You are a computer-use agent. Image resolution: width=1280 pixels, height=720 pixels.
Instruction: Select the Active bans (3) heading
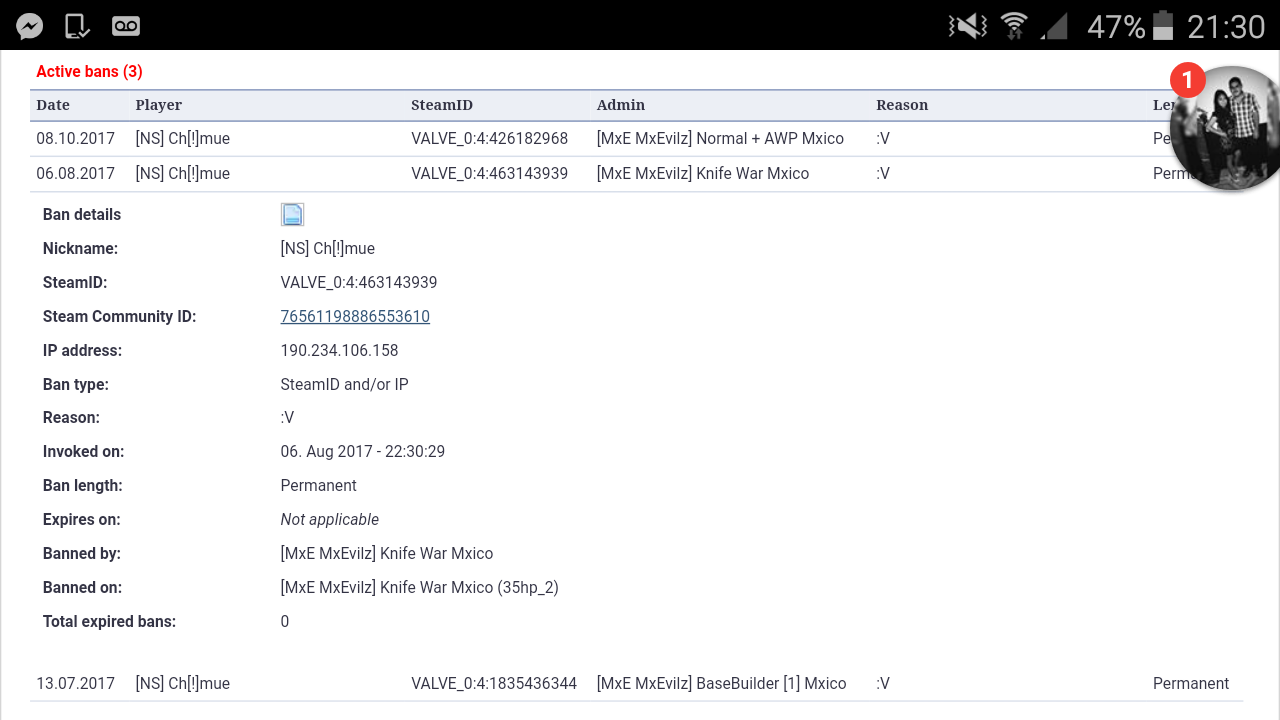tap(89, 72)
